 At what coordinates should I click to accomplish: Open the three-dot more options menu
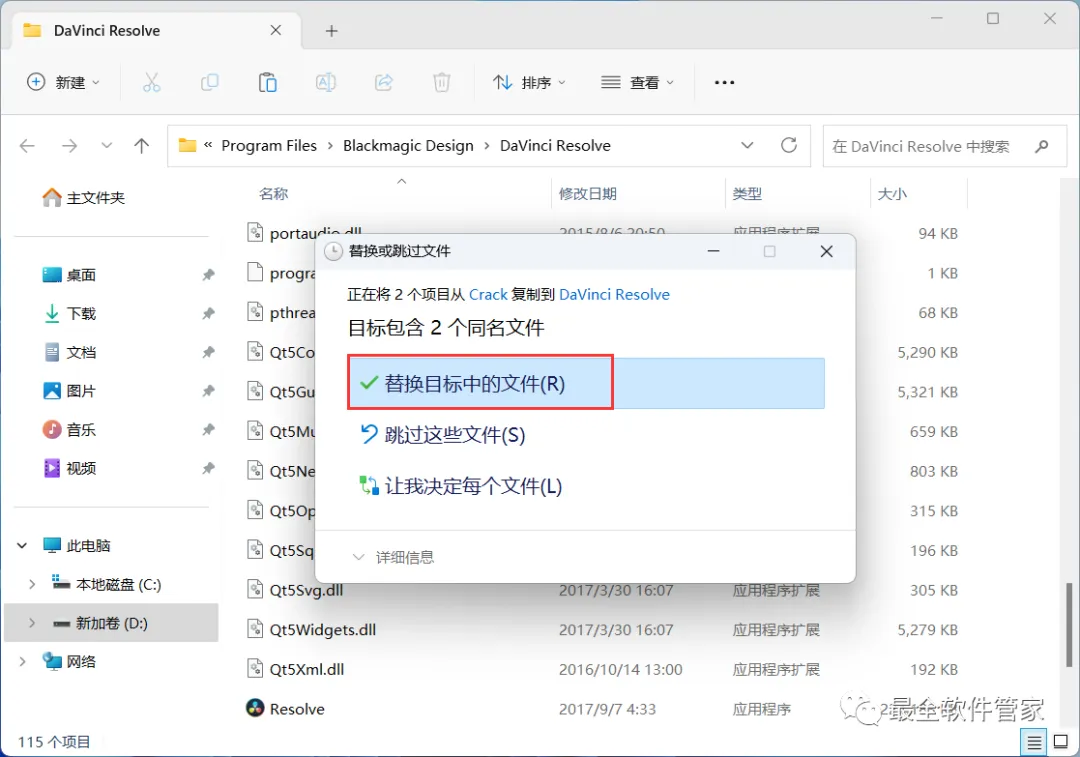724,83
